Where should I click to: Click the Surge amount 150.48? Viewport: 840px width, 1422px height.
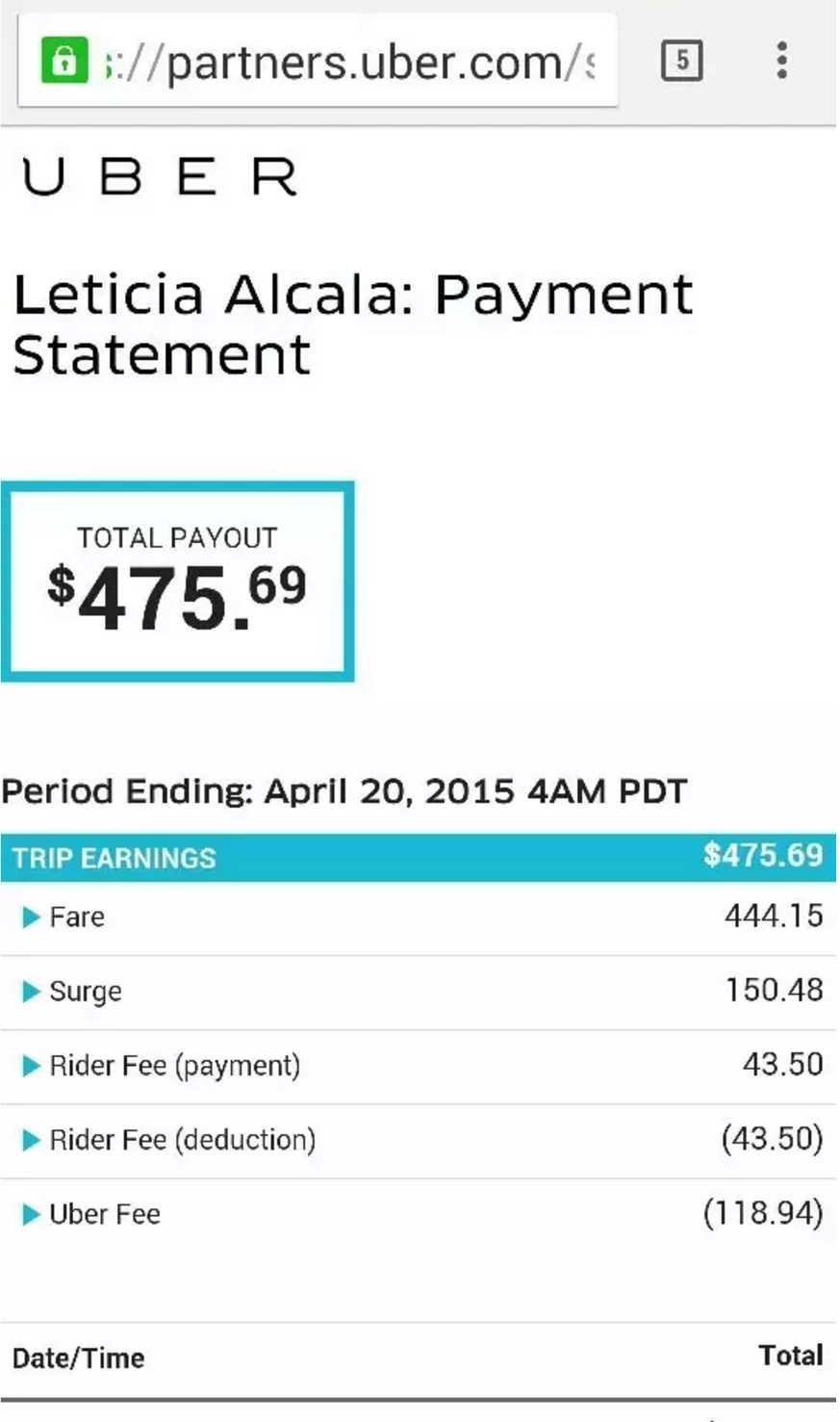point(773,990)
